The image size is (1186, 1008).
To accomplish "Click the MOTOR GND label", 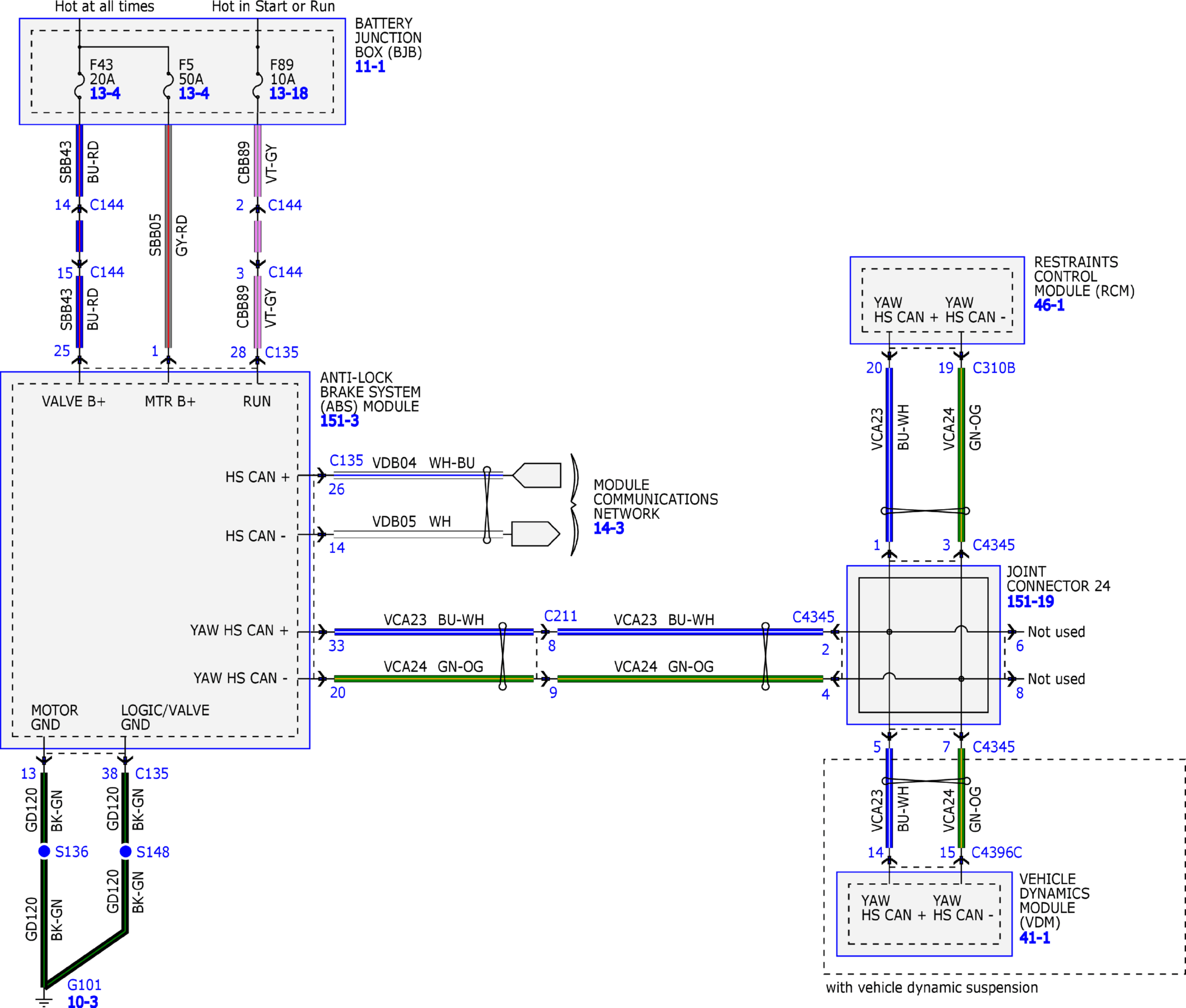I will coord(54,717).
